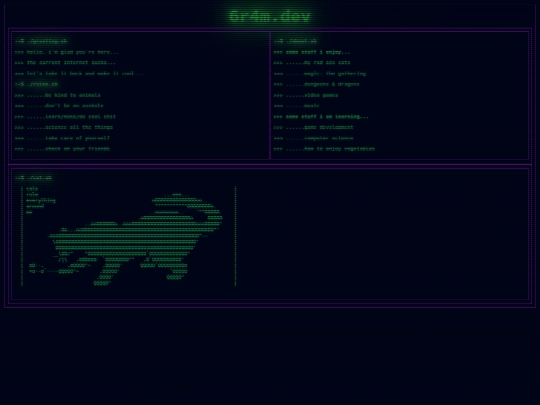The height and width of the screenshot is (405, 540).
Task: Click the ./about.sh command heading
Action: point(295,41)
